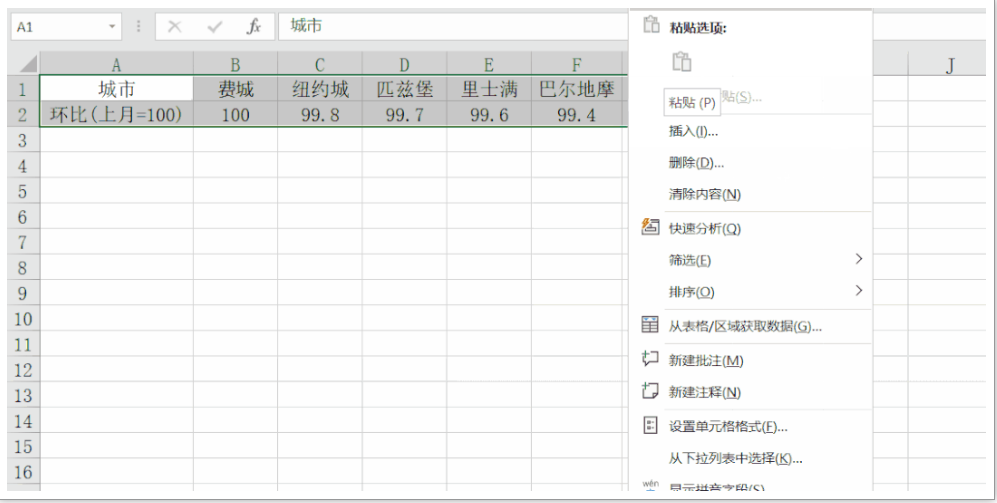Click cell containing 巴尔地摩
The width and height of the screenshot is (997, 503).
(577, 89)
